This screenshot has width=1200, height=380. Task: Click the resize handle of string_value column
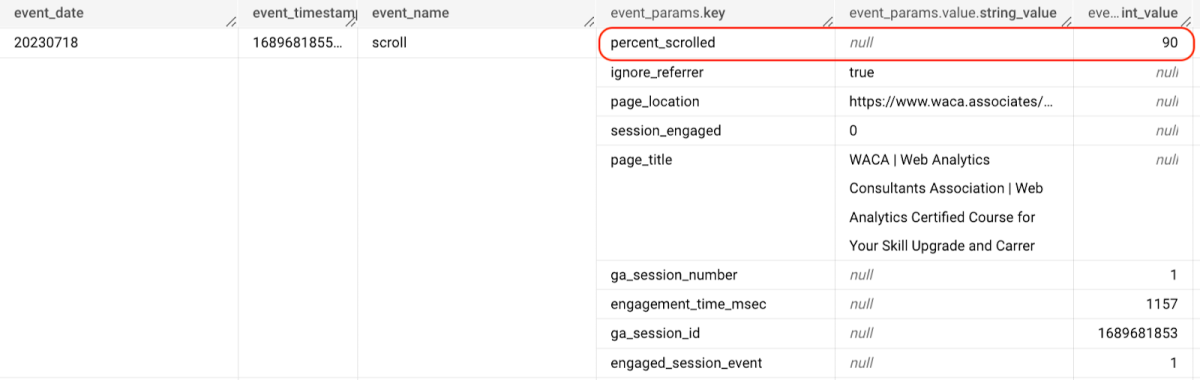click(x=1065, y=21)
